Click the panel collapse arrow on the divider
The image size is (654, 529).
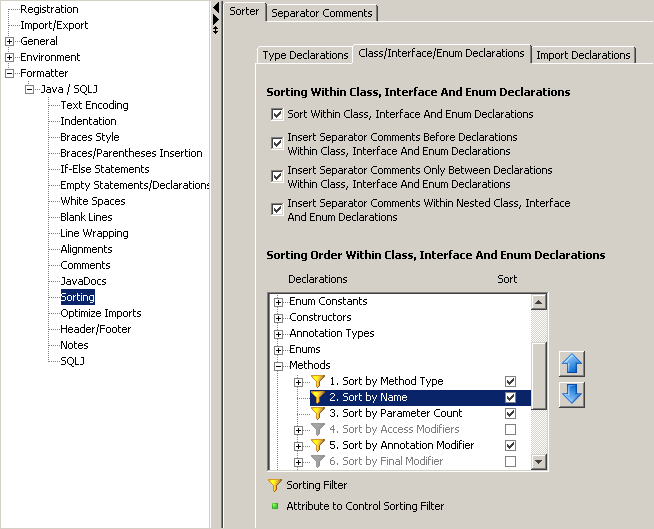pyautogui.click(x=216, y=9)
